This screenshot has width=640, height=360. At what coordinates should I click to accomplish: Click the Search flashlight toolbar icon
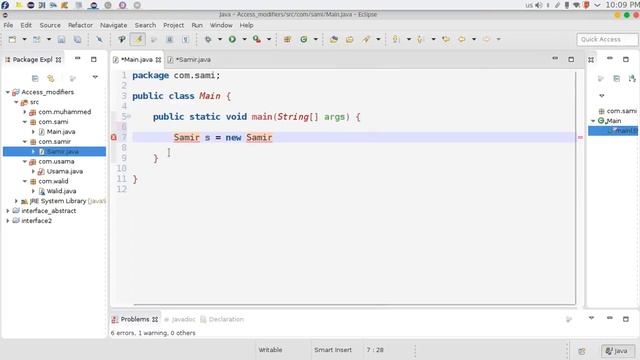366,40
